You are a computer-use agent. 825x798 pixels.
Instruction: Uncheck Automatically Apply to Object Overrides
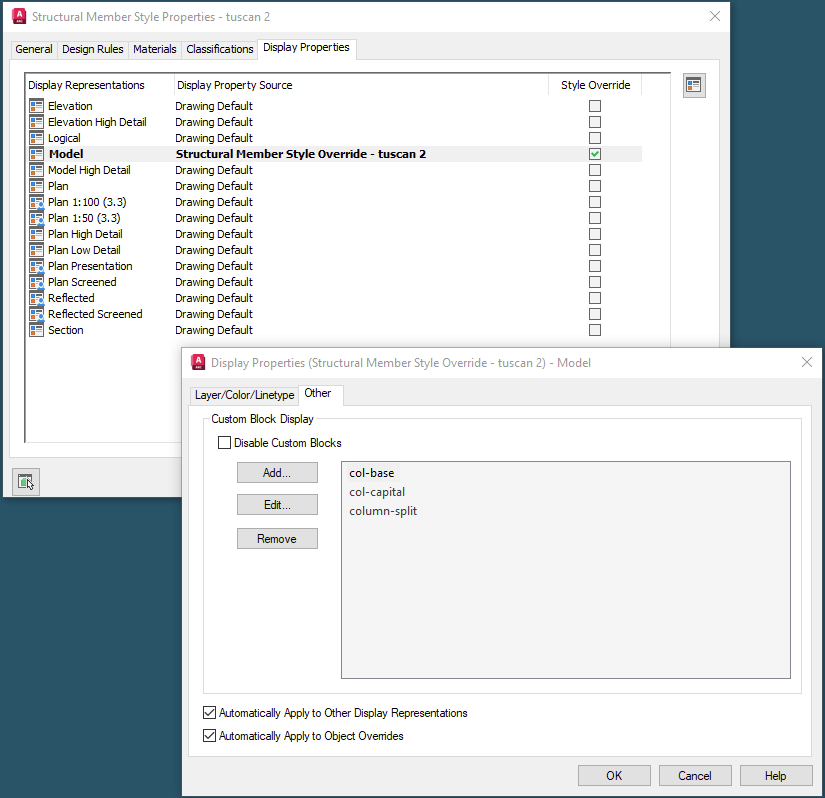click(209, 735)
